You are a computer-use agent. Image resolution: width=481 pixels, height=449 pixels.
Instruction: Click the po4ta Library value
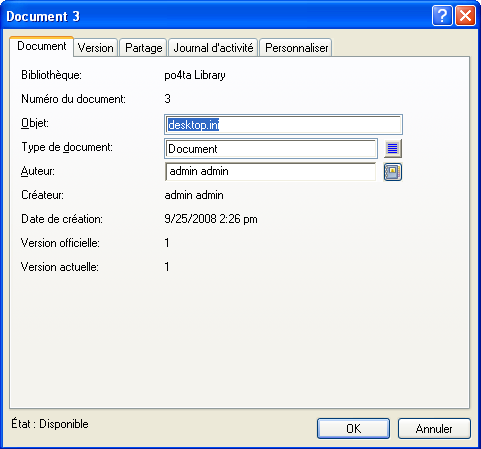195,75
